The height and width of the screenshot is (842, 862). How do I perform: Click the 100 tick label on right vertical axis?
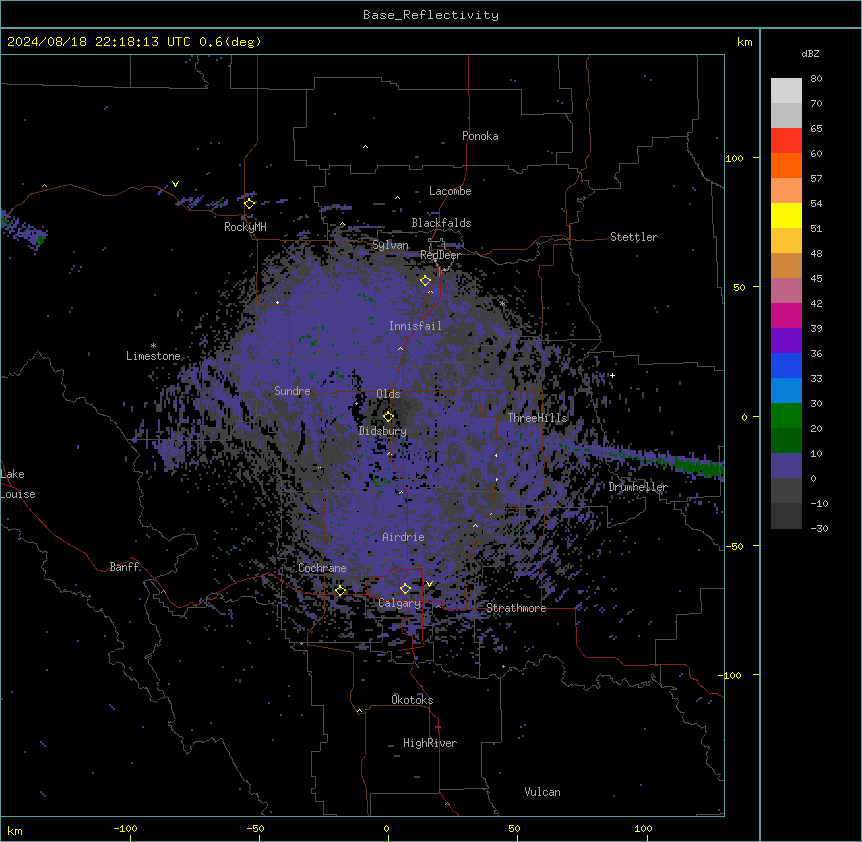tap(734, 158)
